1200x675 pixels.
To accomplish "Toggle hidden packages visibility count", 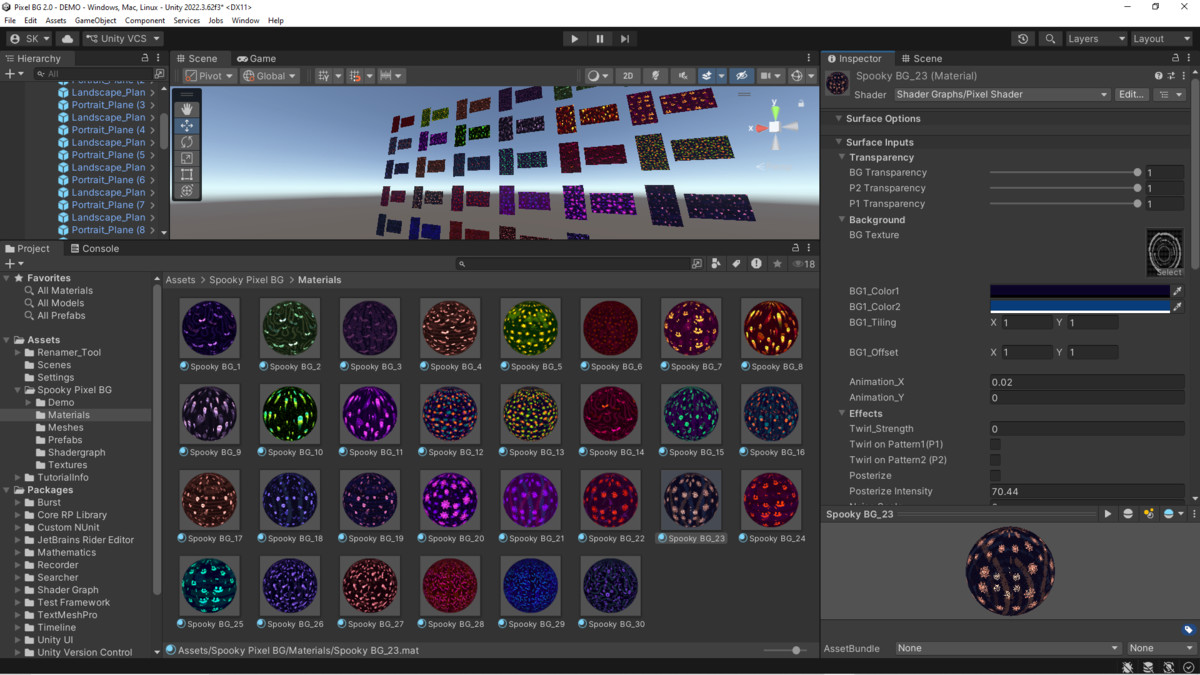I will pos(804,264).
